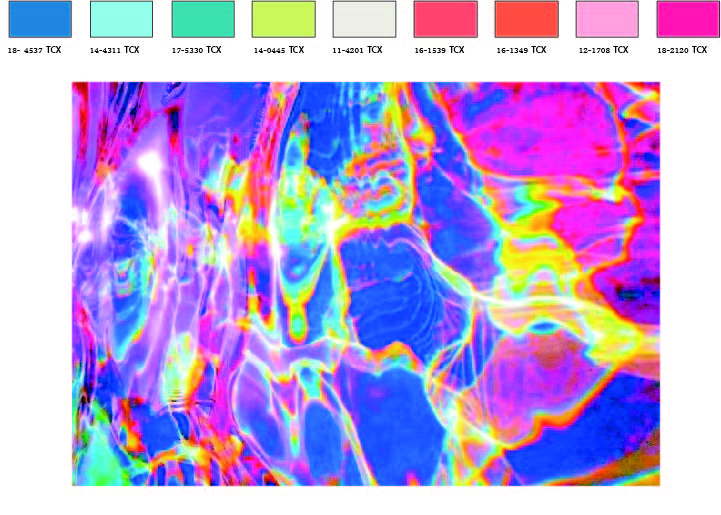
Task: Pick the coral pink 16-1539 TCX swatch
Action: coord(446,19)
